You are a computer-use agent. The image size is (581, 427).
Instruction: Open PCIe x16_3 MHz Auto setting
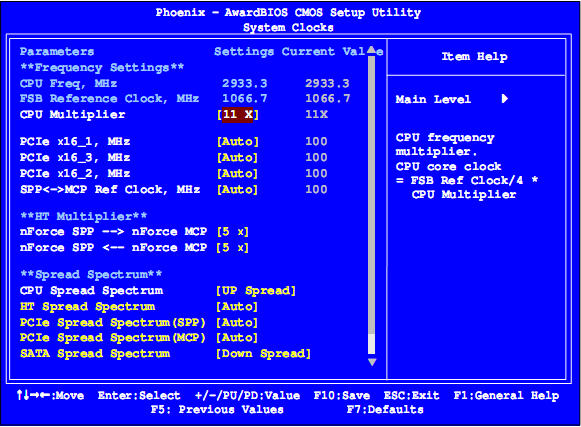pos(238,158)
